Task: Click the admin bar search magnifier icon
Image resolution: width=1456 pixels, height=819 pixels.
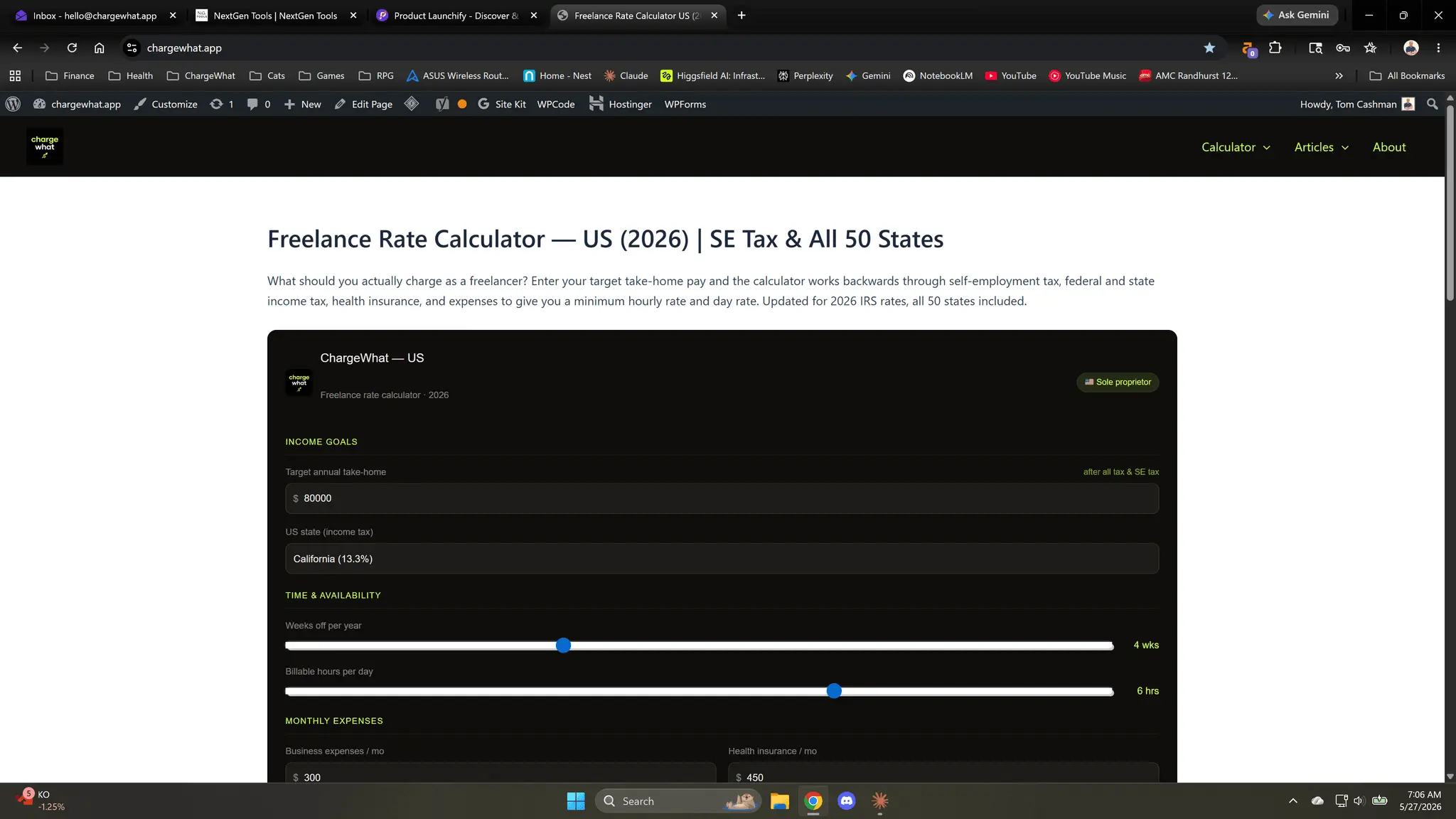Action: [1433, 104]
